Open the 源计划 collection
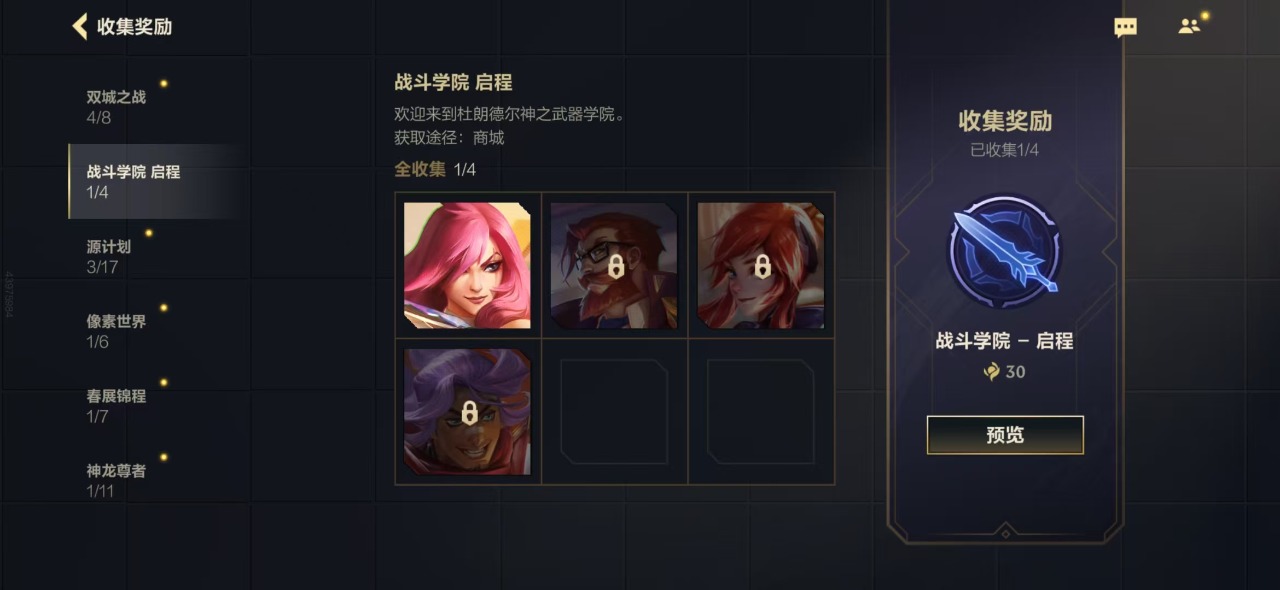Image resolution: width=1280 pixels, height=590 pixels. [x=153, y=256]
